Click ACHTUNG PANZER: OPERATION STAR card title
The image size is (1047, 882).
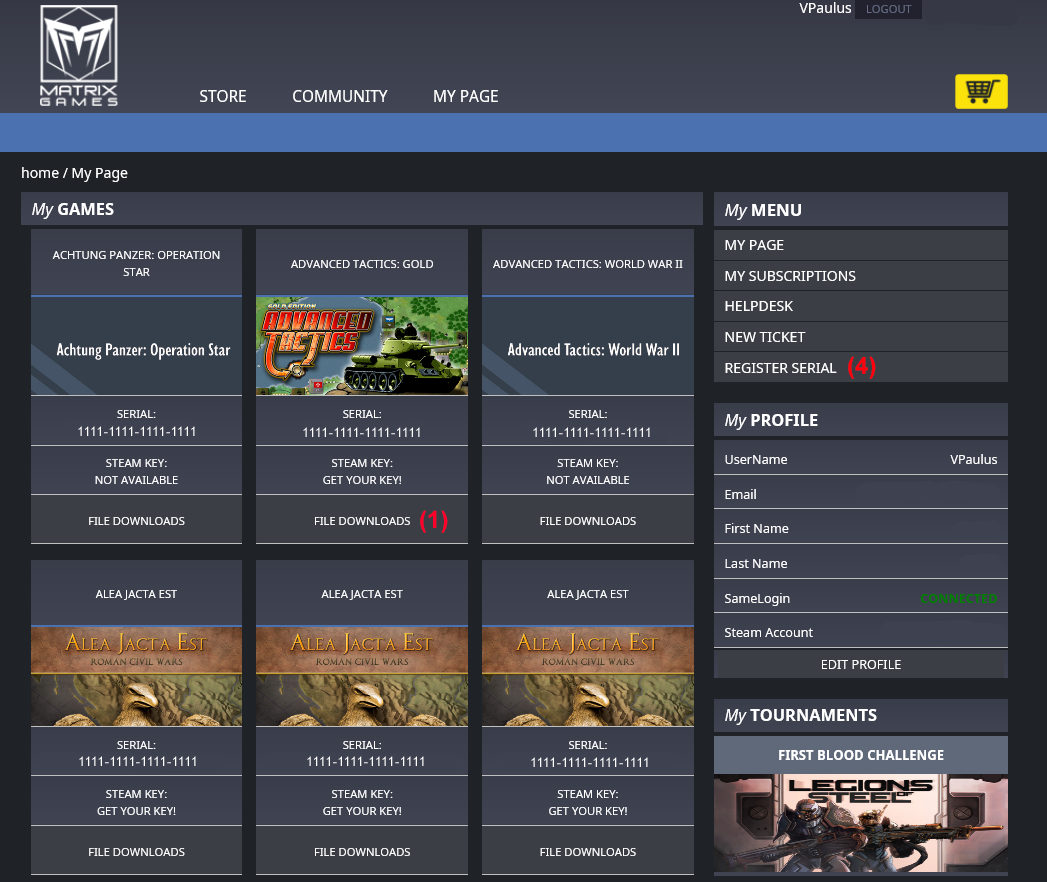(x=136, y=263)
